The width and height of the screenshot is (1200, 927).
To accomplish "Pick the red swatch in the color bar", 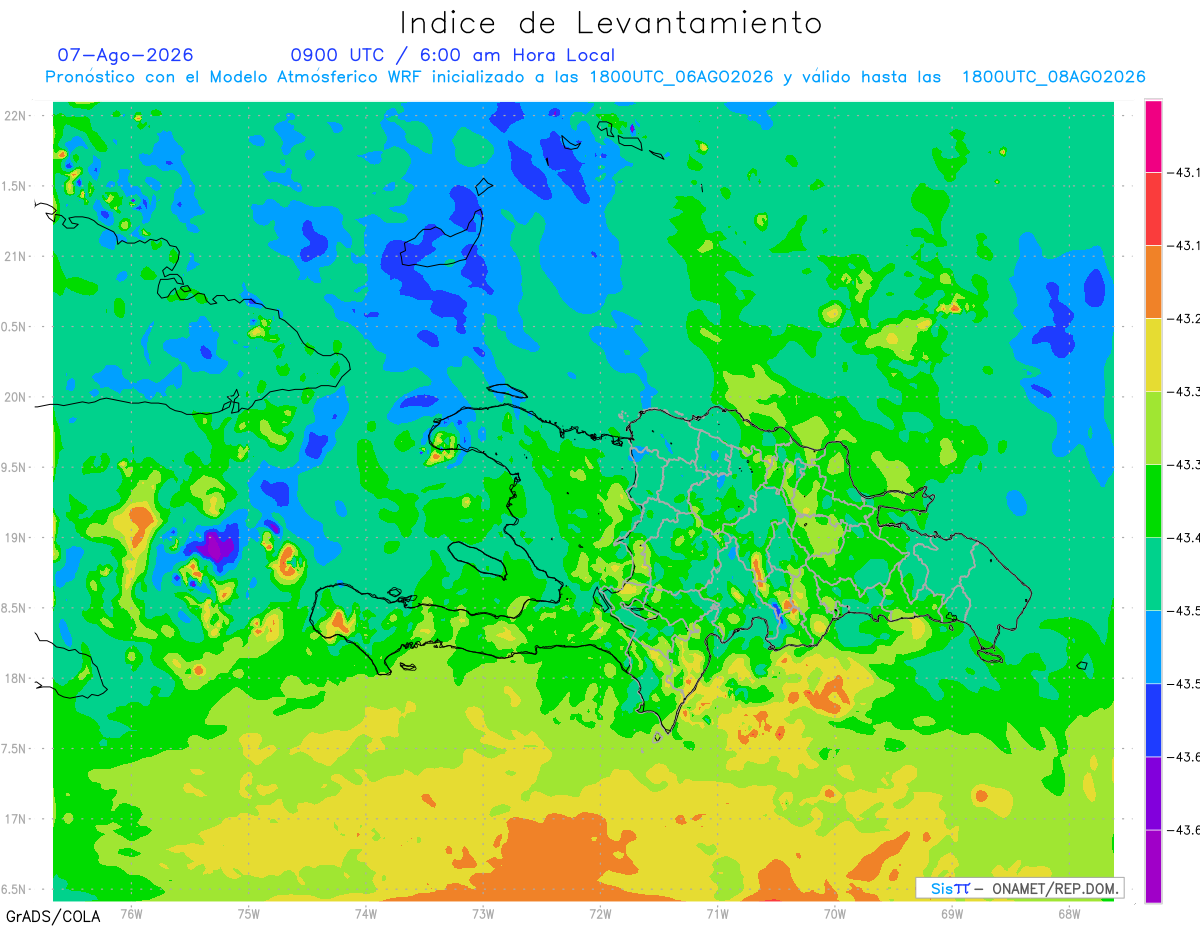I will tap(1153, 209).
